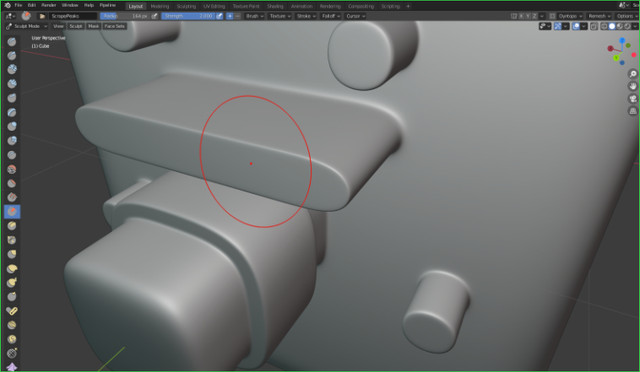
Task: Open the Falloff popover
Action: pos(331,16)
